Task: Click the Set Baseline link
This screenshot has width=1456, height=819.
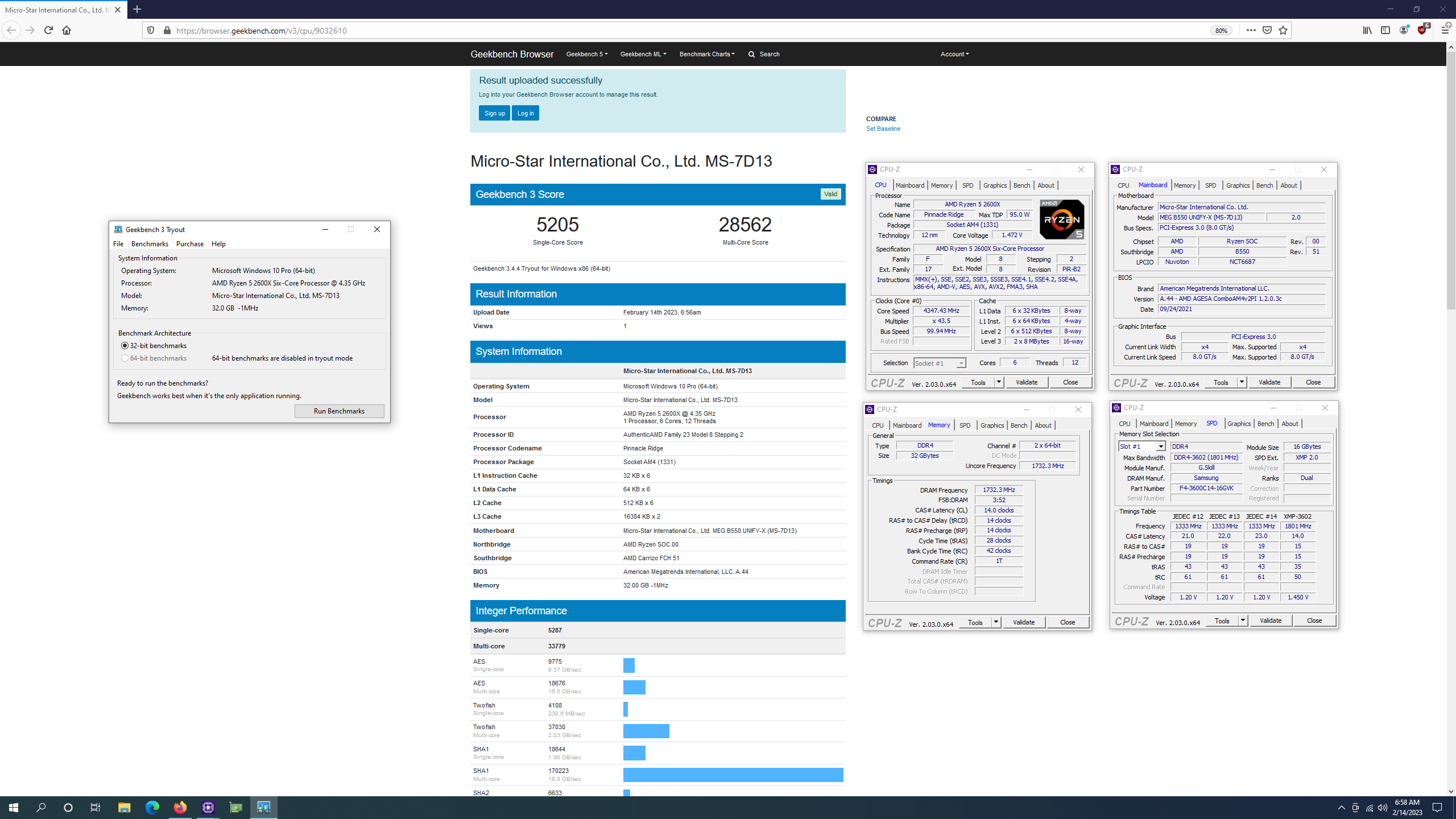Action: (883, 129)
